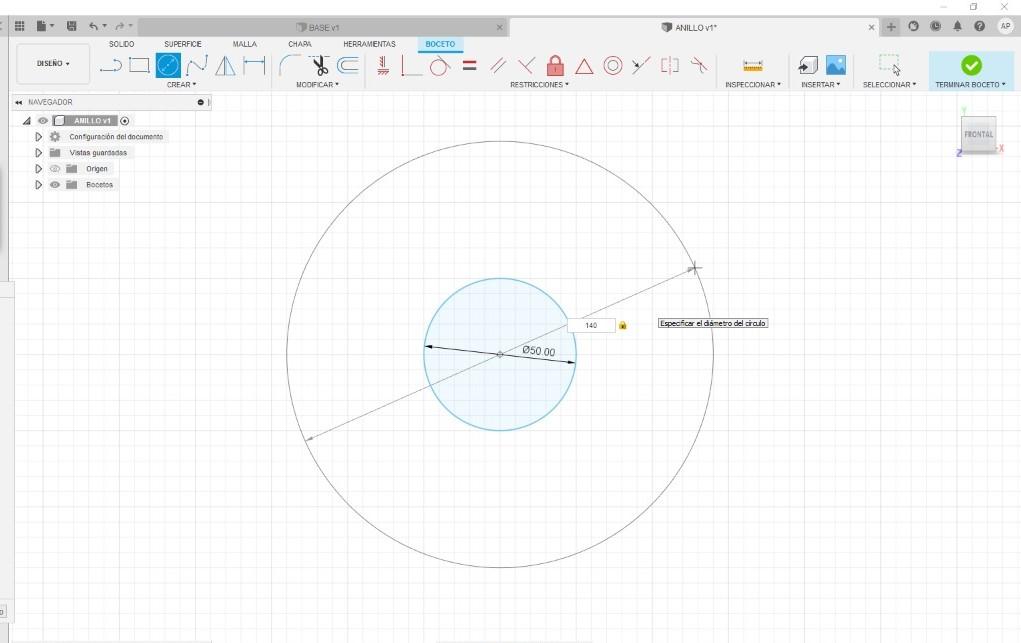
Task: Expand the Vistas guardadas tree node
Action: 39,153
